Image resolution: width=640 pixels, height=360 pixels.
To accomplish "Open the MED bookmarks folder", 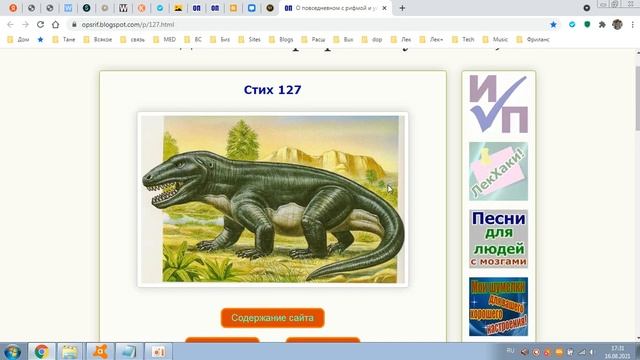I will click(x=165, y=40).
